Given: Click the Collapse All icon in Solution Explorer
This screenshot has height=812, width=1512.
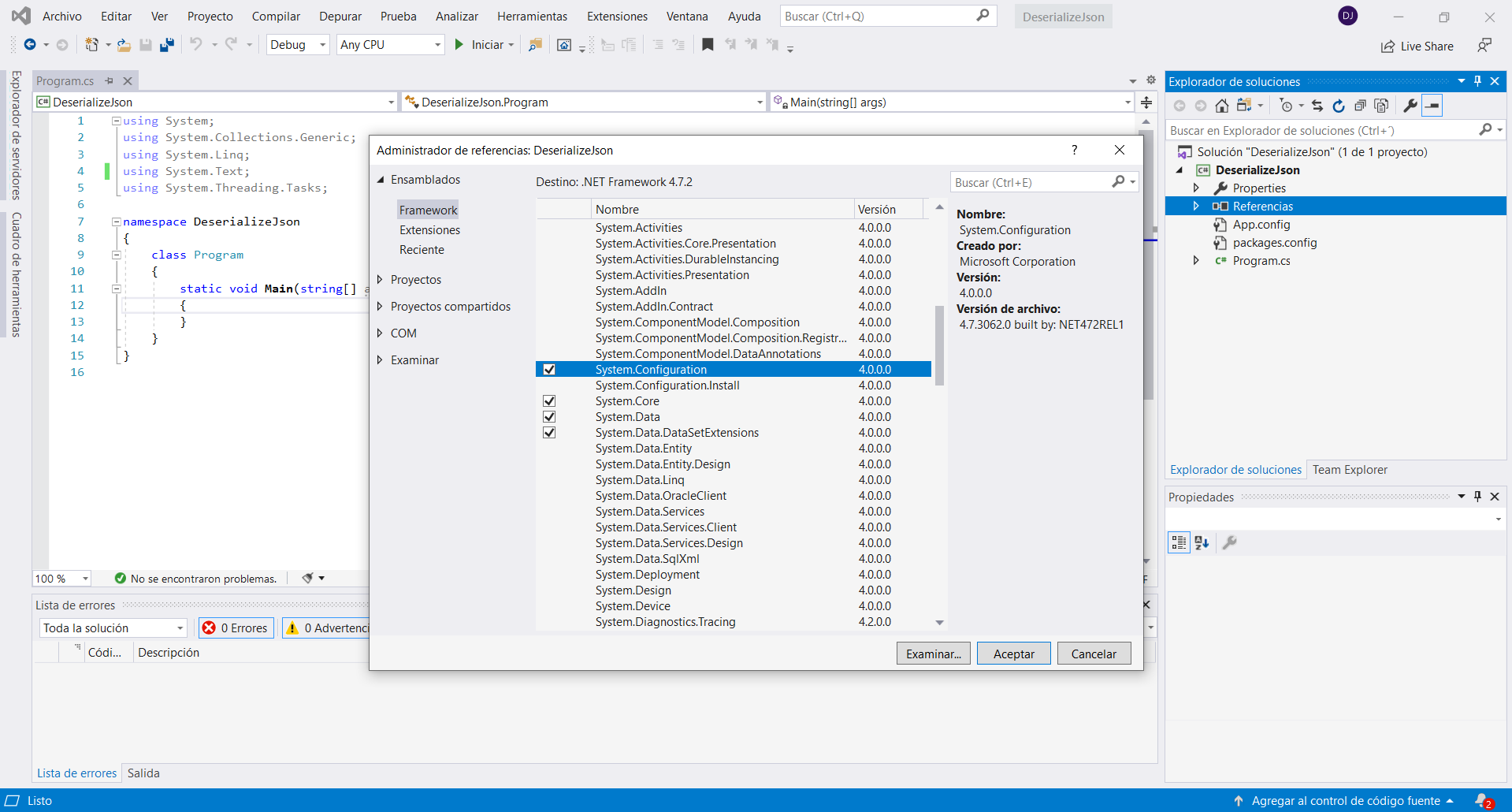Looking at the screenshot, I should pyautogui.click(x=1359, y=106).
